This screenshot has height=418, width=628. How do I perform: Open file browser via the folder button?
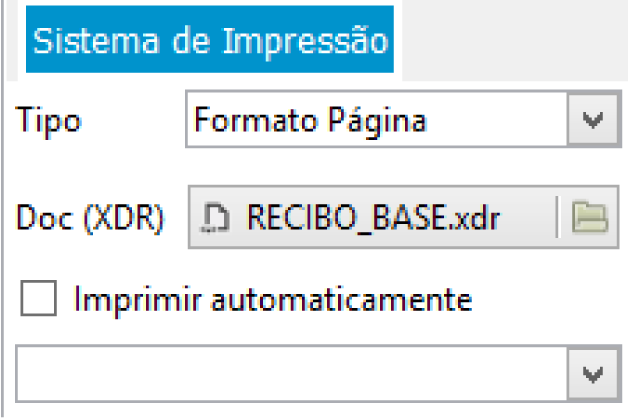(x=589, y=216)
